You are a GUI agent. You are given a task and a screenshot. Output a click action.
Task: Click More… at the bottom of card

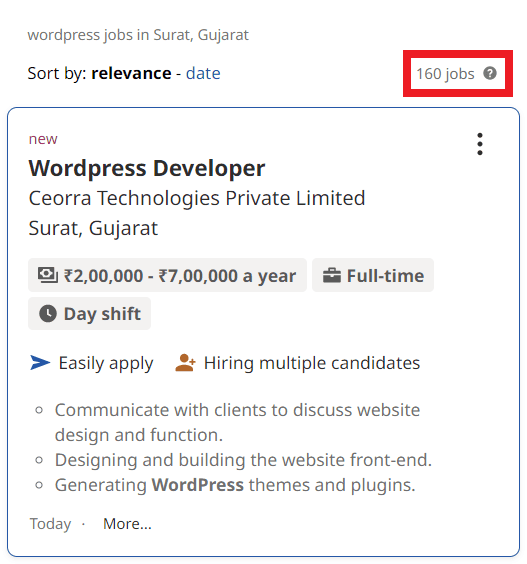click(x=127, y=524)
